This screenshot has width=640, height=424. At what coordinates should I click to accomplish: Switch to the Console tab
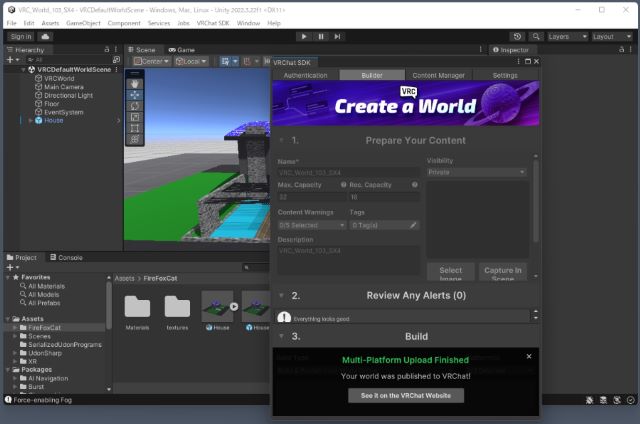(66, 258)
